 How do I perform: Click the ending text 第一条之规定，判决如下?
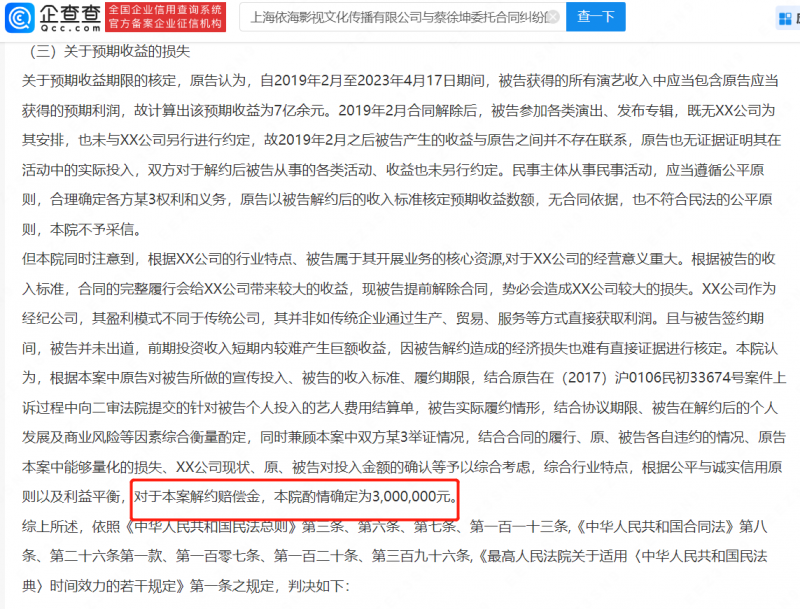(x=269, y=586)
